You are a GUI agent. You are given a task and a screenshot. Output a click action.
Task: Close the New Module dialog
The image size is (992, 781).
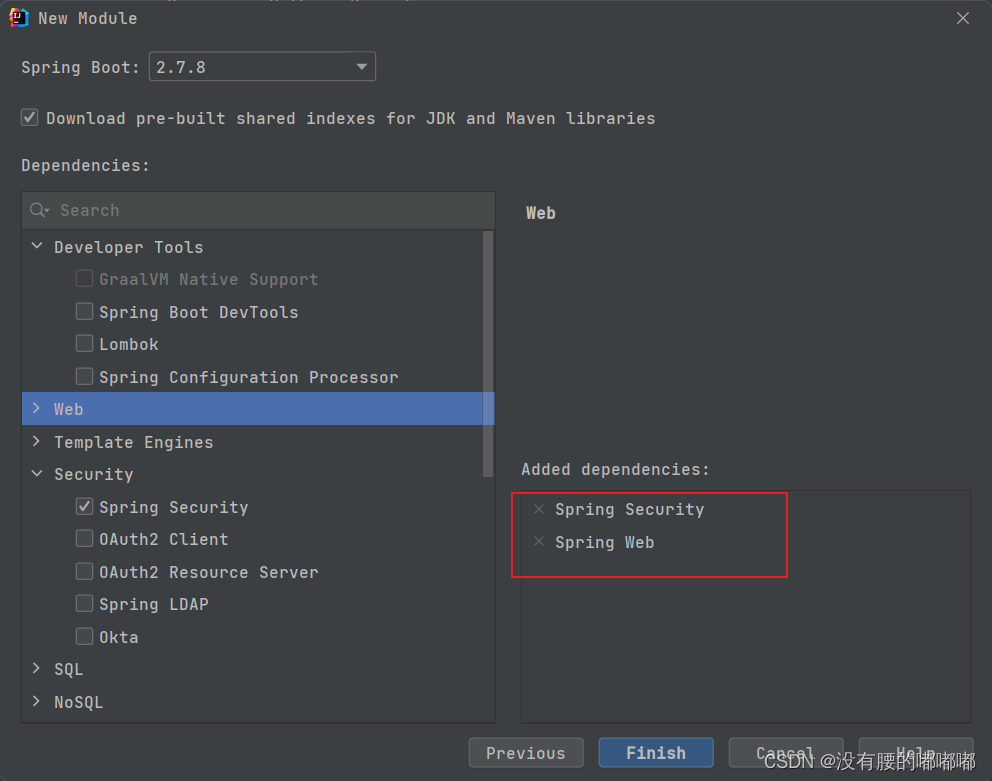coord(963,18)
